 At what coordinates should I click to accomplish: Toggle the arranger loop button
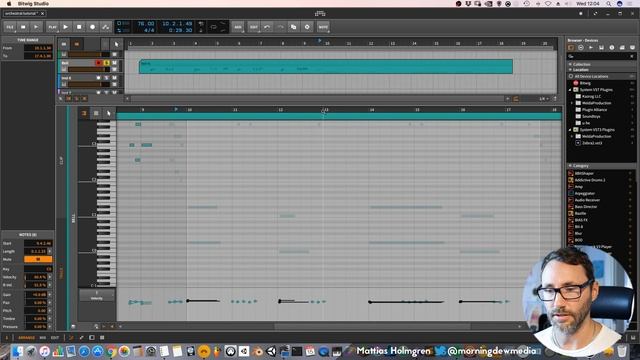pyautogui.click(x=213, y=27)
